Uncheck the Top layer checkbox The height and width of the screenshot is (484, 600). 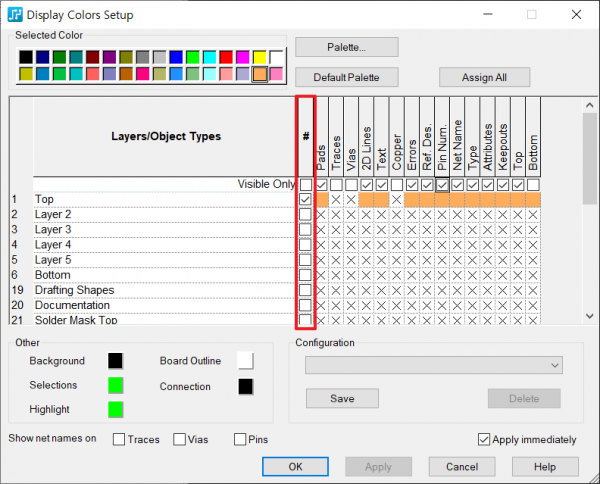point(305,200)
